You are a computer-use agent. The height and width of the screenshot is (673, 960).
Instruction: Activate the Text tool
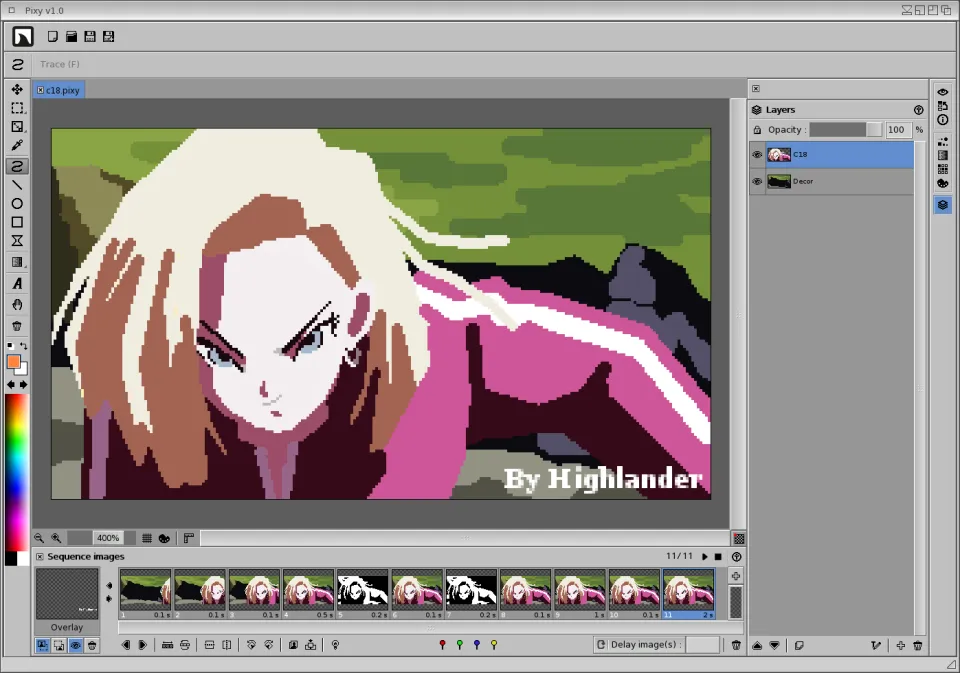tap(17, 284)
